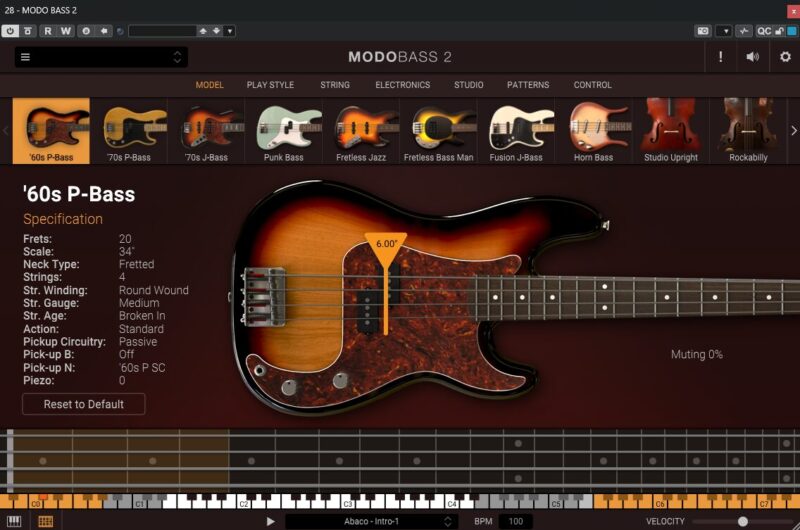Screen dimensions: 800x530
Task: Click the Muting 0% label
Action: coord(696,354)
